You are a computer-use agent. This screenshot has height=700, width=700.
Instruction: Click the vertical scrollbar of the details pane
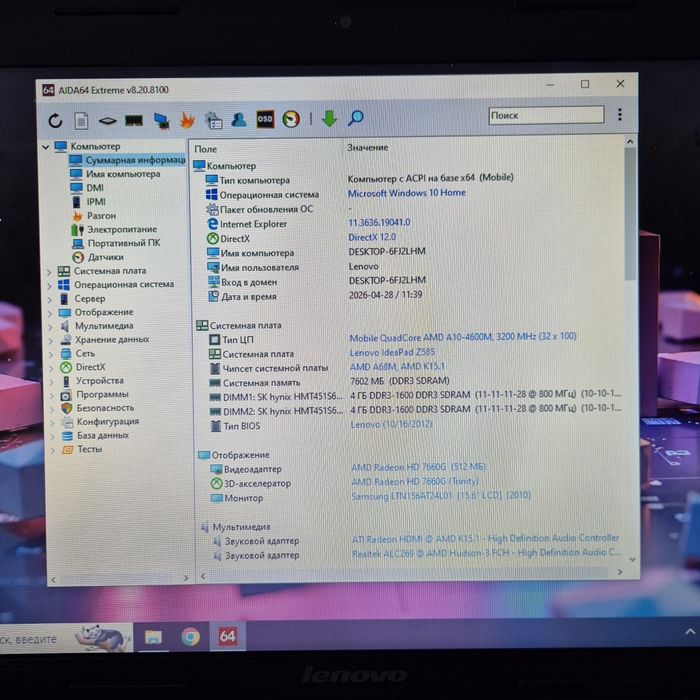[x=630, y=213]
